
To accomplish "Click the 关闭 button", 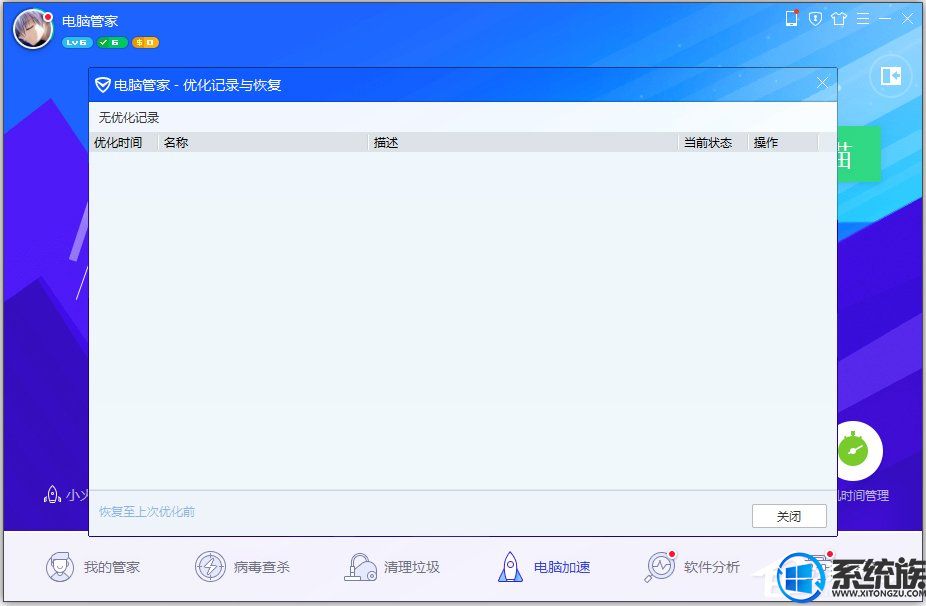I will click(x=789, y=516).
